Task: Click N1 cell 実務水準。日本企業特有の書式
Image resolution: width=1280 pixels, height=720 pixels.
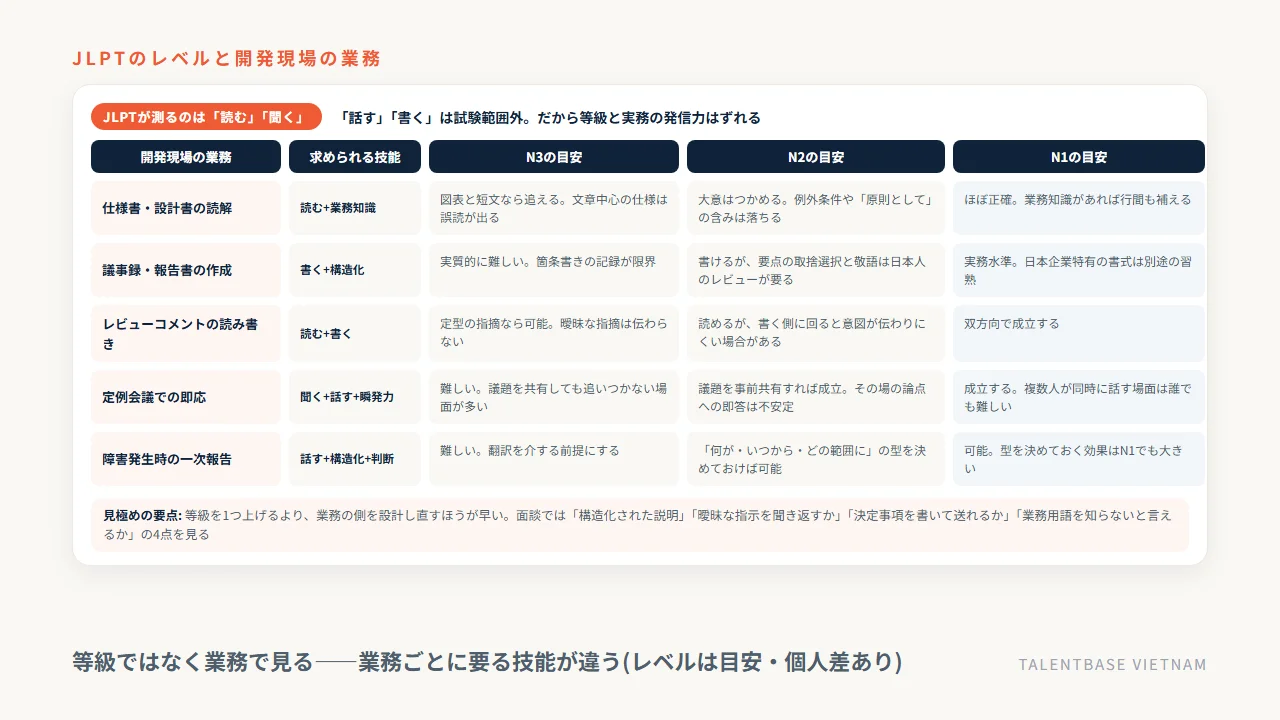Action: (1079, 270)
